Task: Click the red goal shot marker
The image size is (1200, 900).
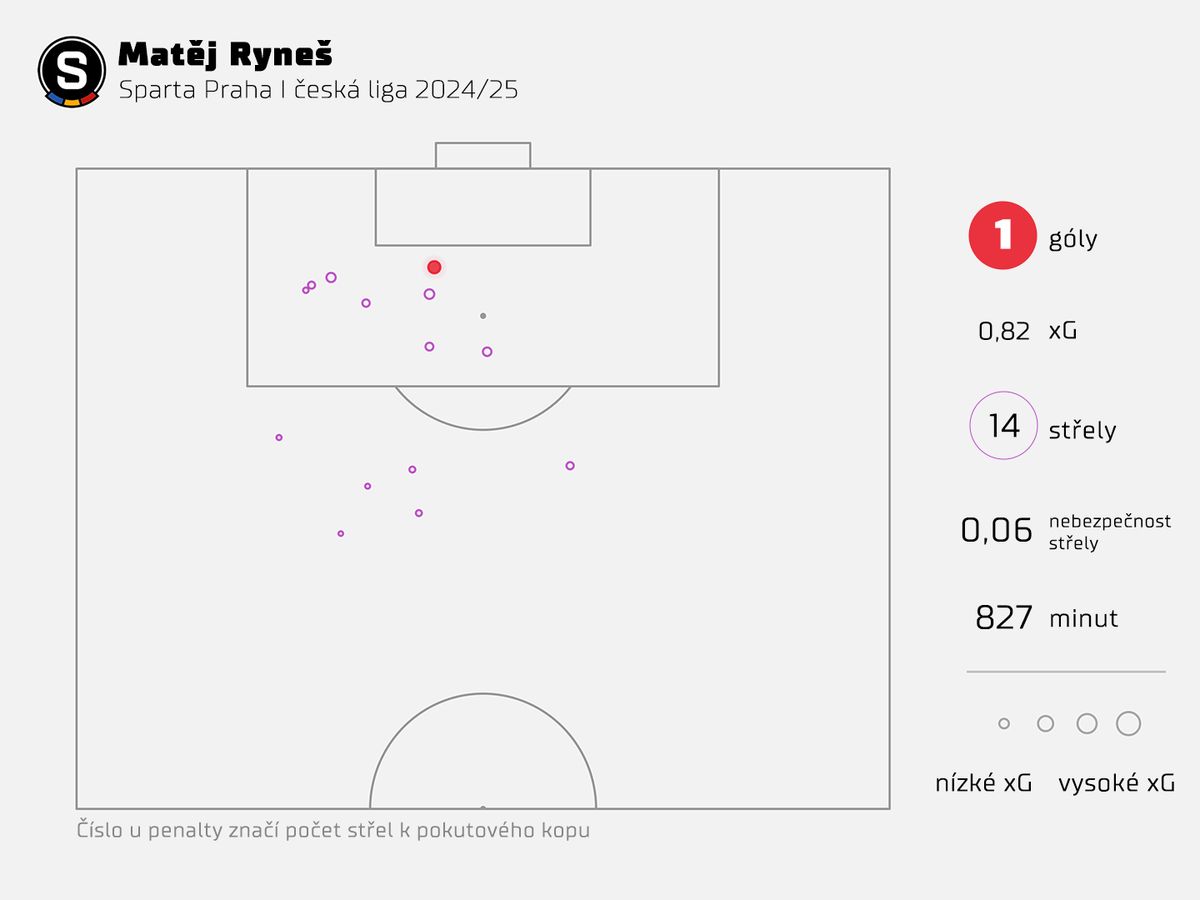Action: pyautogui.click(x=434, y=267)
